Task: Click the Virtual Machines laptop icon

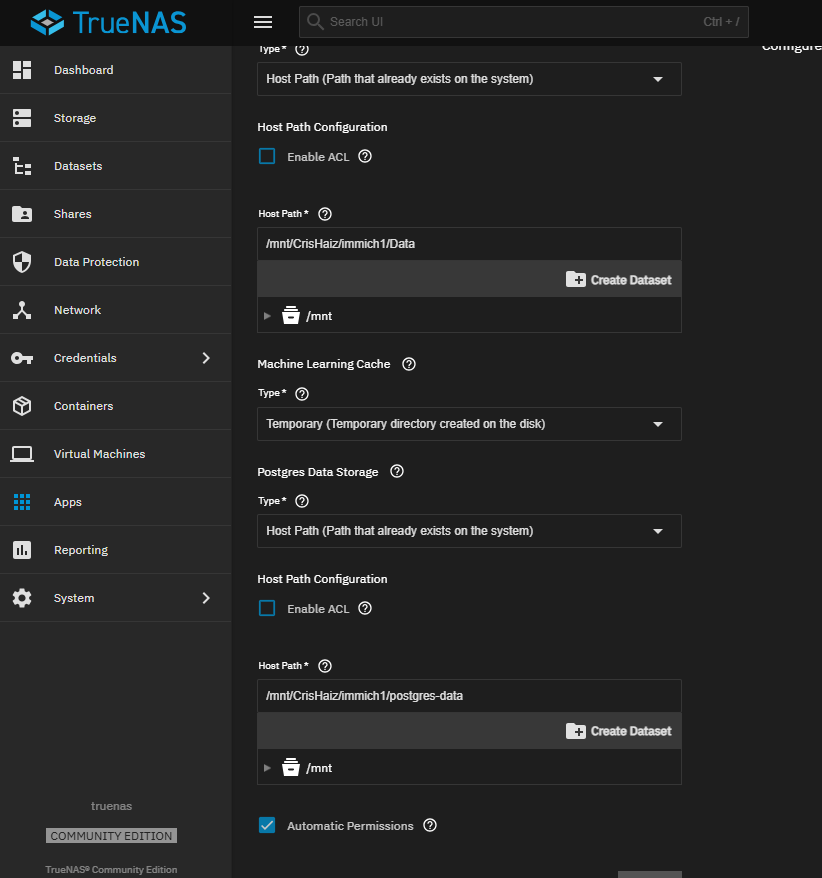Action: point(22,454)
